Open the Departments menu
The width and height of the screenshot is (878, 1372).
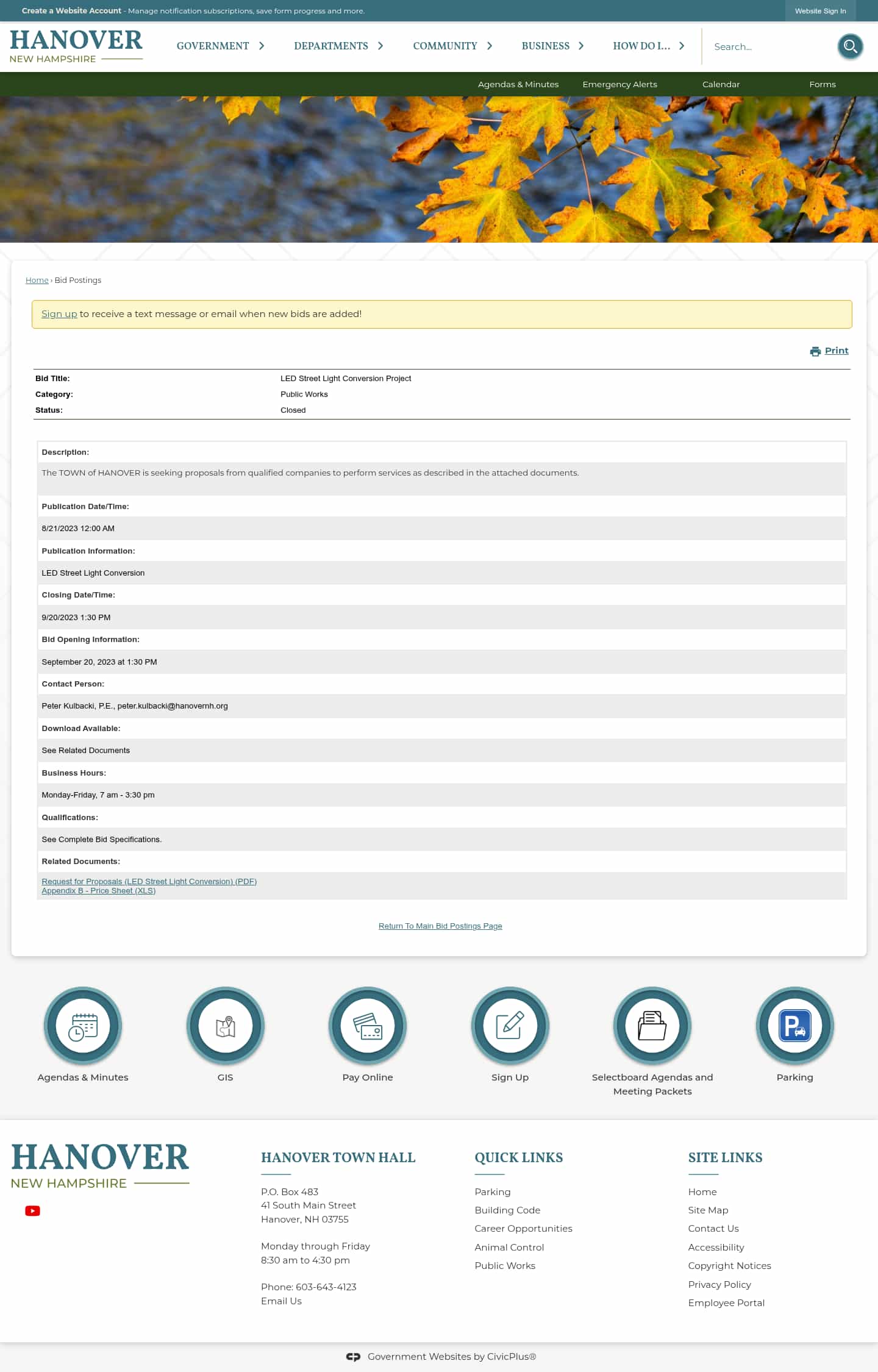(331, 46)
